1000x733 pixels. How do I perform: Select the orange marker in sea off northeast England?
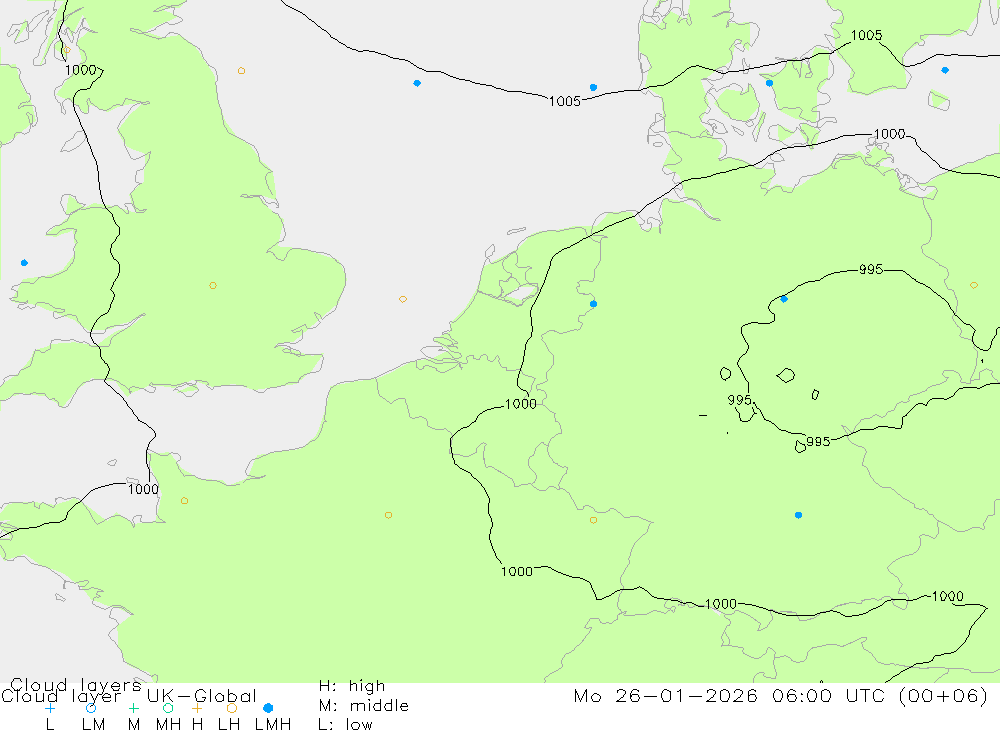[241, 71]
